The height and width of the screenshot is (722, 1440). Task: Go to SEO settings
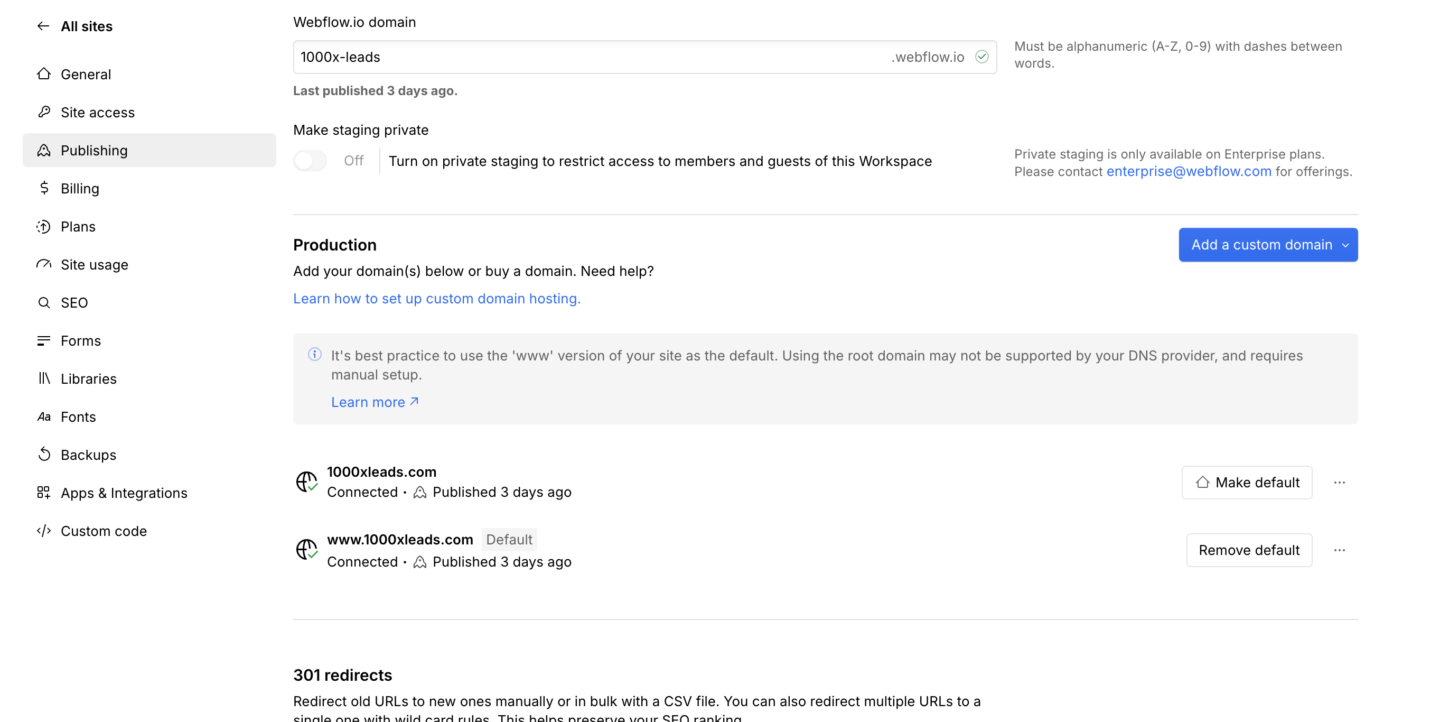click(x=149, y=302)
